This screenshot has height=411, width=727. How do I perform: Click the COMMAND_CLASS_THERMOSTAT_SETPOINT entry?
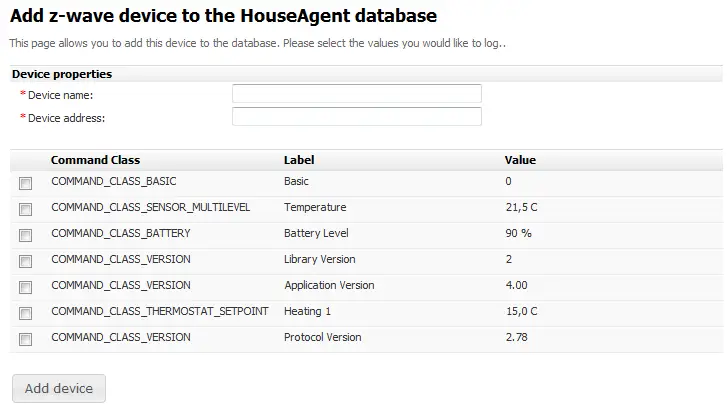pos(160,311)
